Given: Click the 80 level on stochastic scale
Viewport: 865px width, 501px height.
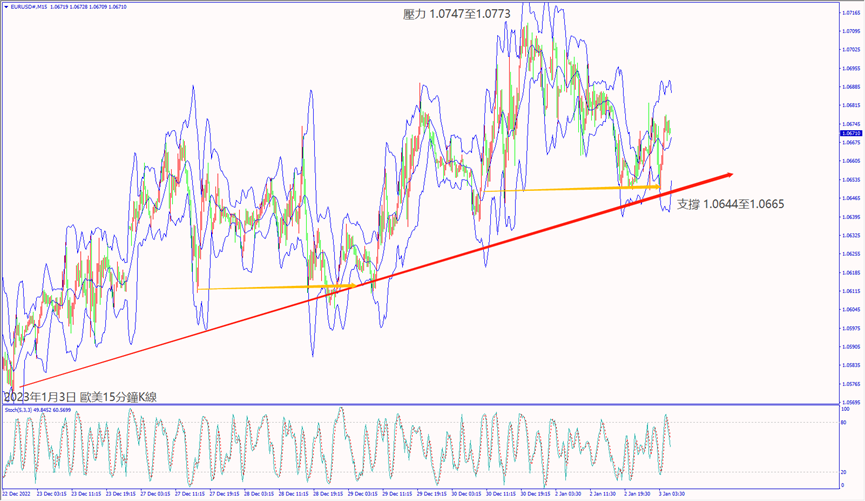Looking at the screenshot, I should tap(845, 423).
